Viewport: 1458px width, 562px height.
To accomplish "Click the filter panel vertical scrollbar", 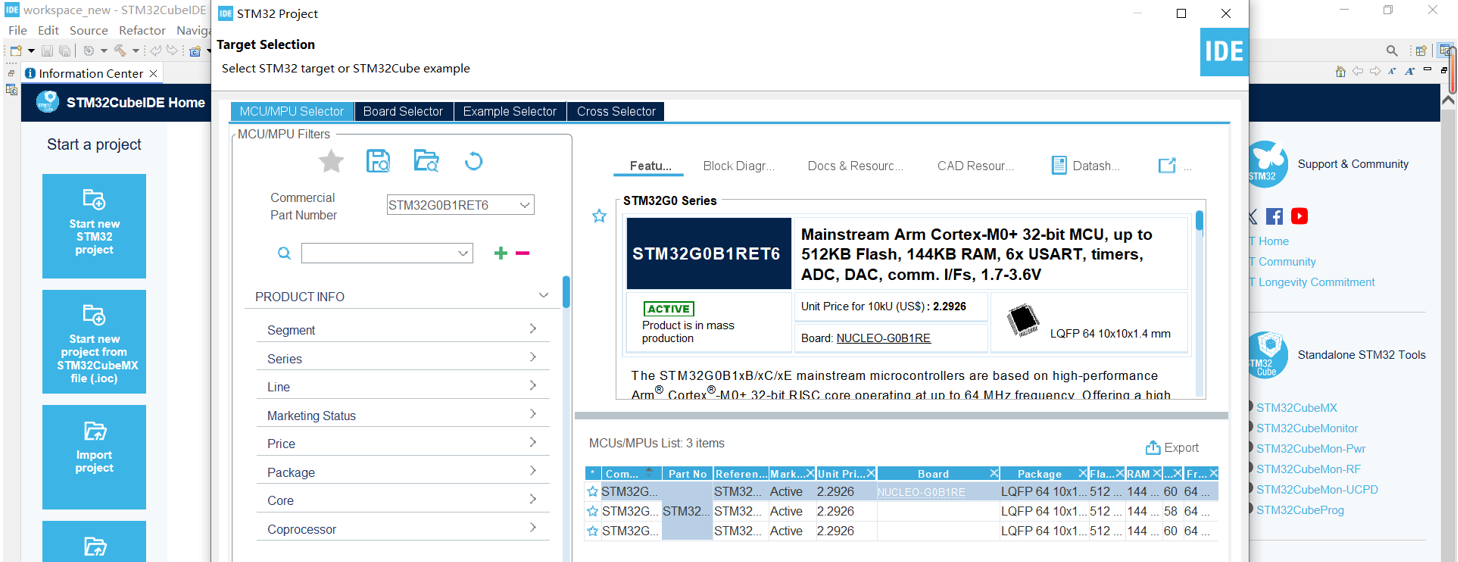I will [566, 293].
